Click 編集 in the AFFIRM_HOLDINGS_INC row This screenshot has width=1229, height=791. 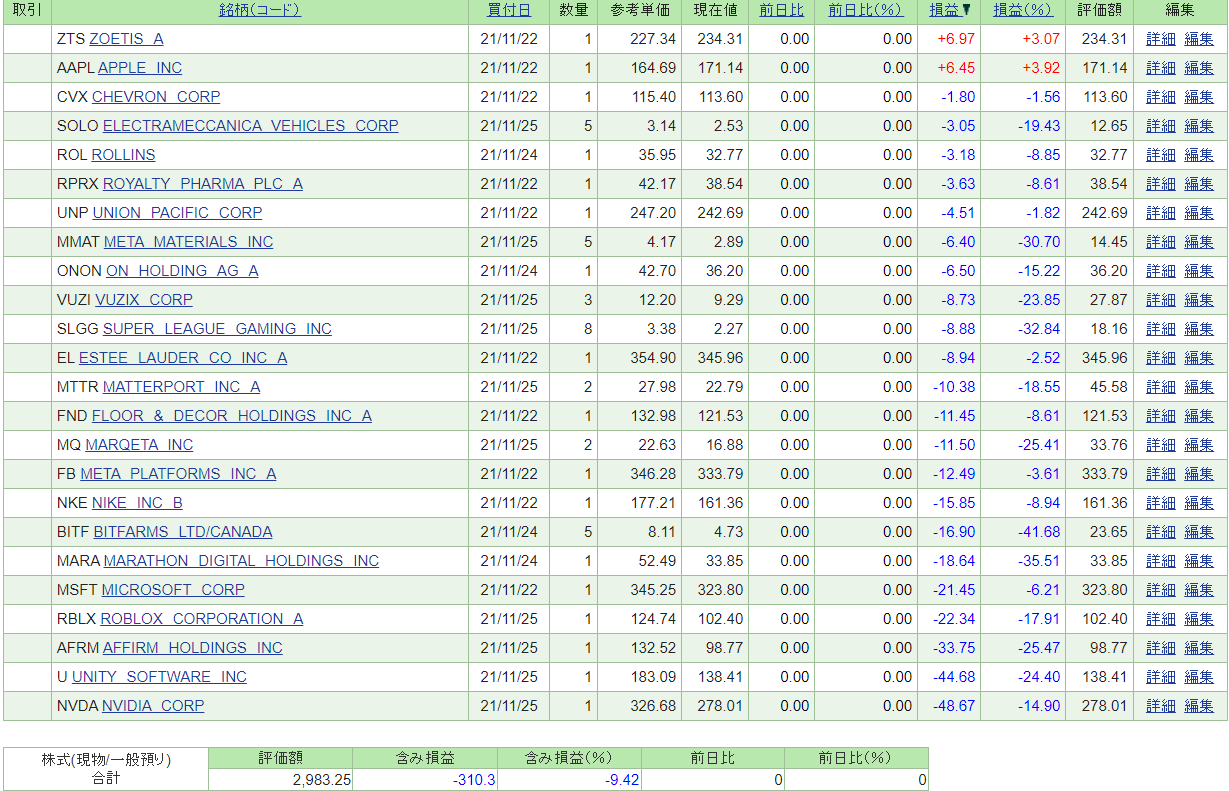pos(1199,648)
